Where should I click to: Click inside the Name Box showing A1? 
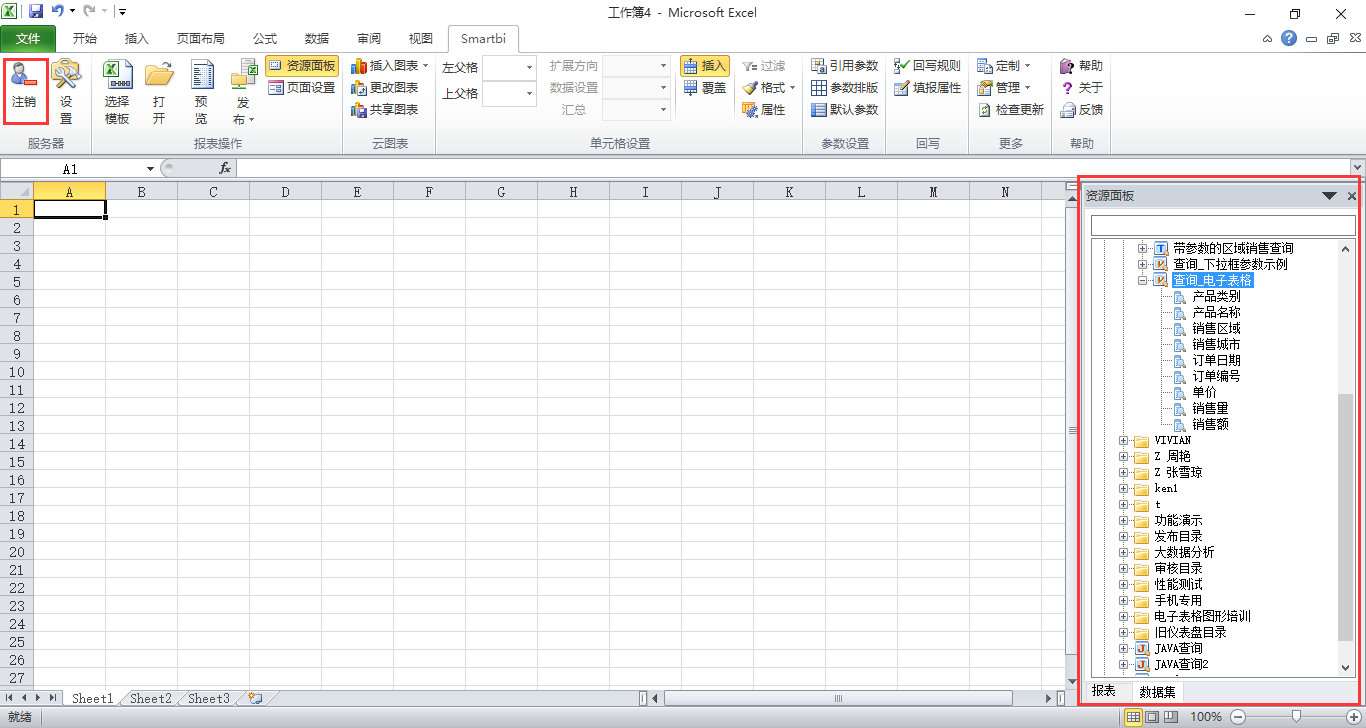pos(70,169)
